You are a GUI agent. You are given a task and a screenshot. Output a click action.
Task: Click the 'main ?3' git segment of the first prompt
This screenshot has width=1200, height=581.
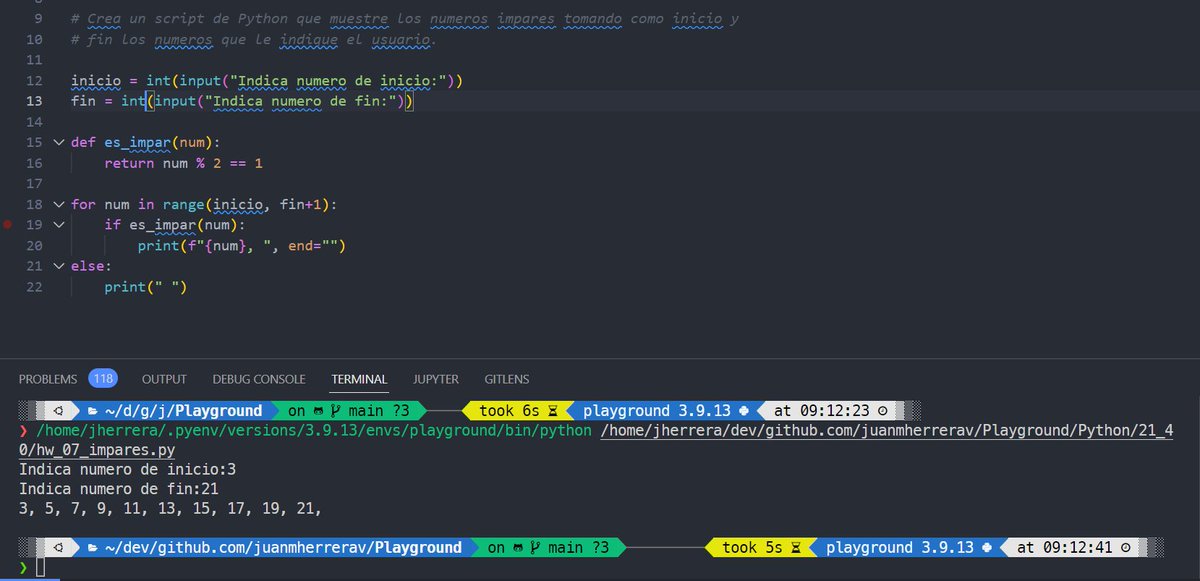pyautogui.click(x=349, y=411)
